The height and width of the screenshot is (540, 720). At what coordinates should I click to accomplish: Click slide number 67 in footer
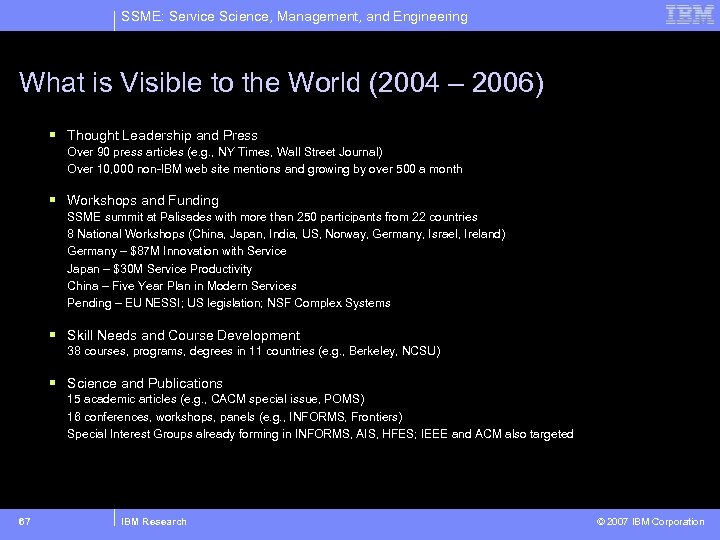(x=24, y=522)
